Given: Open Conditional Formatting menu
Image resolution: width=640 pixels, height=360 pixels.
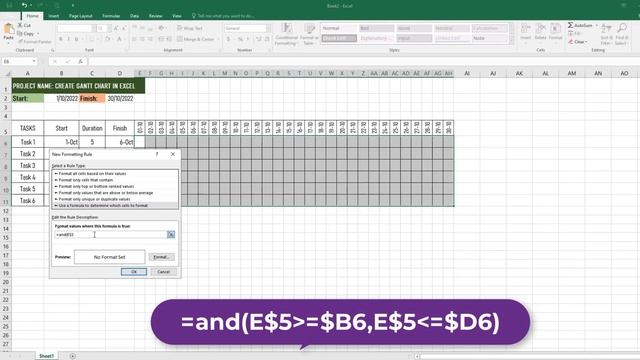Looking at the screenshot, I should (x=287, y=34).
